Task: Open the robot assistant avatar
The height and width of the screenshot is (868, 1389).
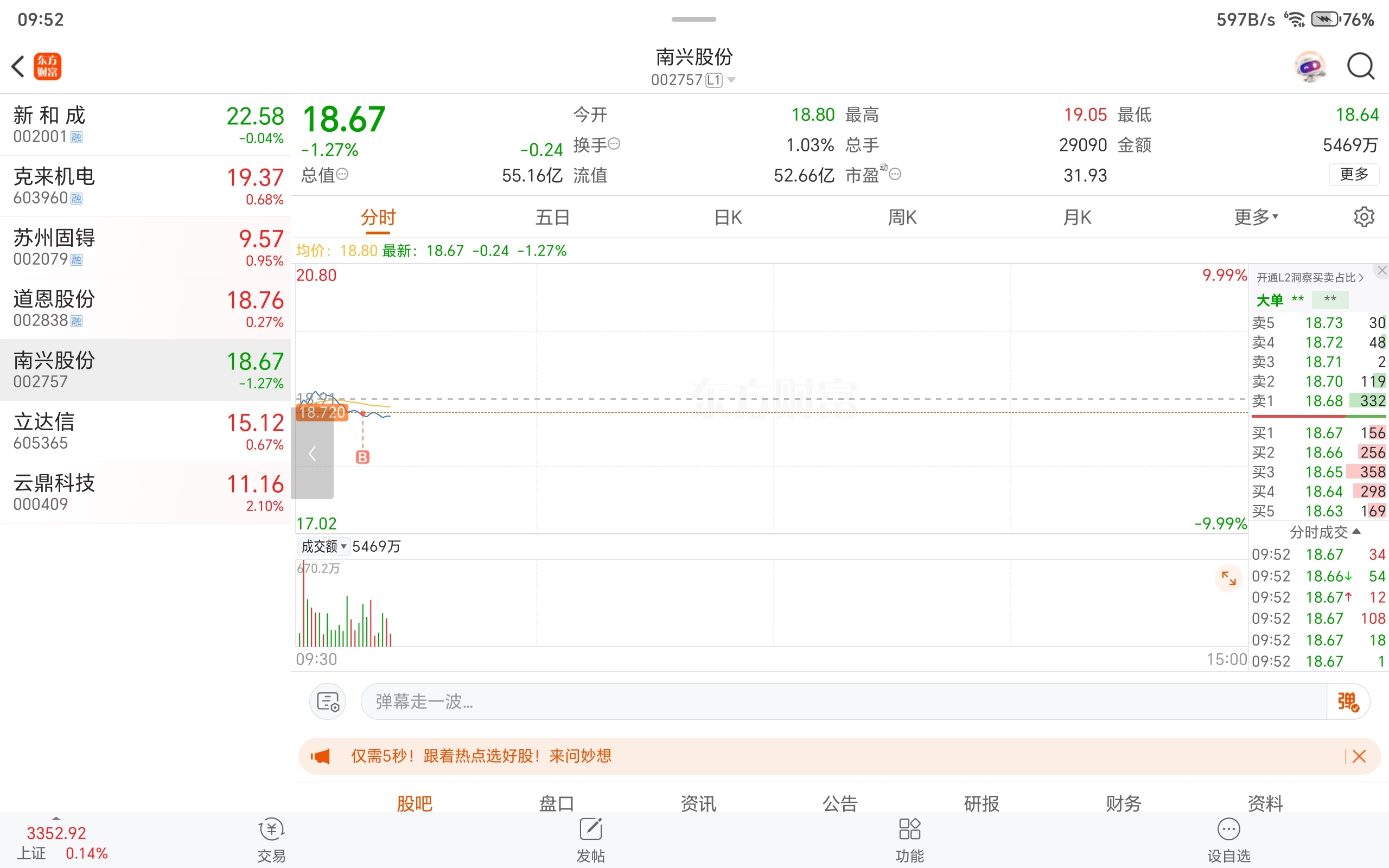Action: [x=1310, y=67]
